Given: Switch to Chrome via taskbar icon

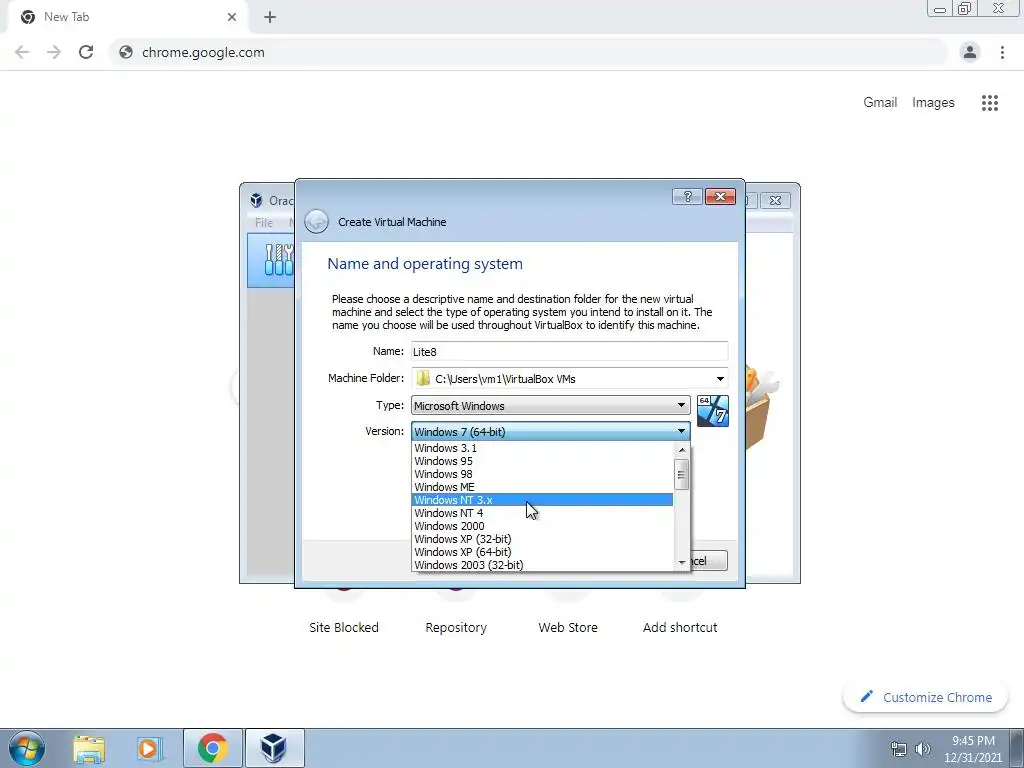Looking at the screenshot, I should click(x=213, y=748).
